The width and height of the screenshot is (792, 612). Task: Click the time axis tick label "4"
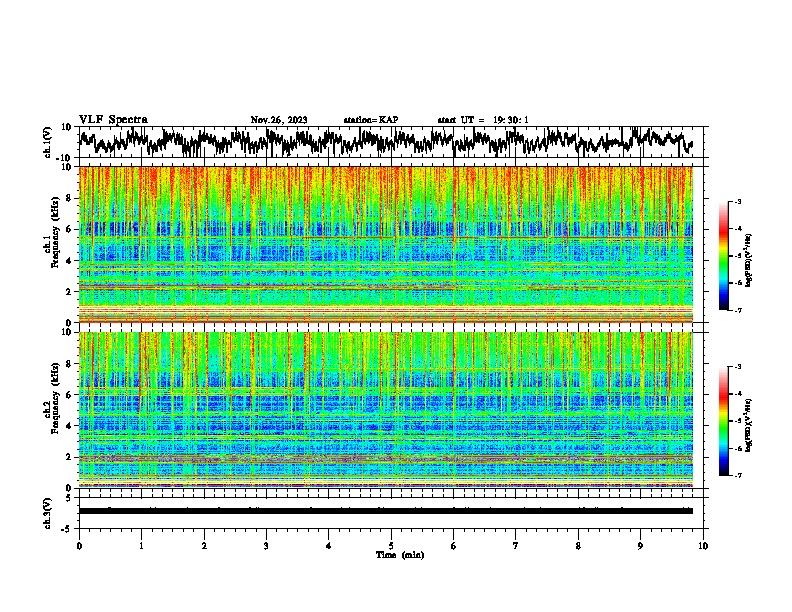coord(329,546)
